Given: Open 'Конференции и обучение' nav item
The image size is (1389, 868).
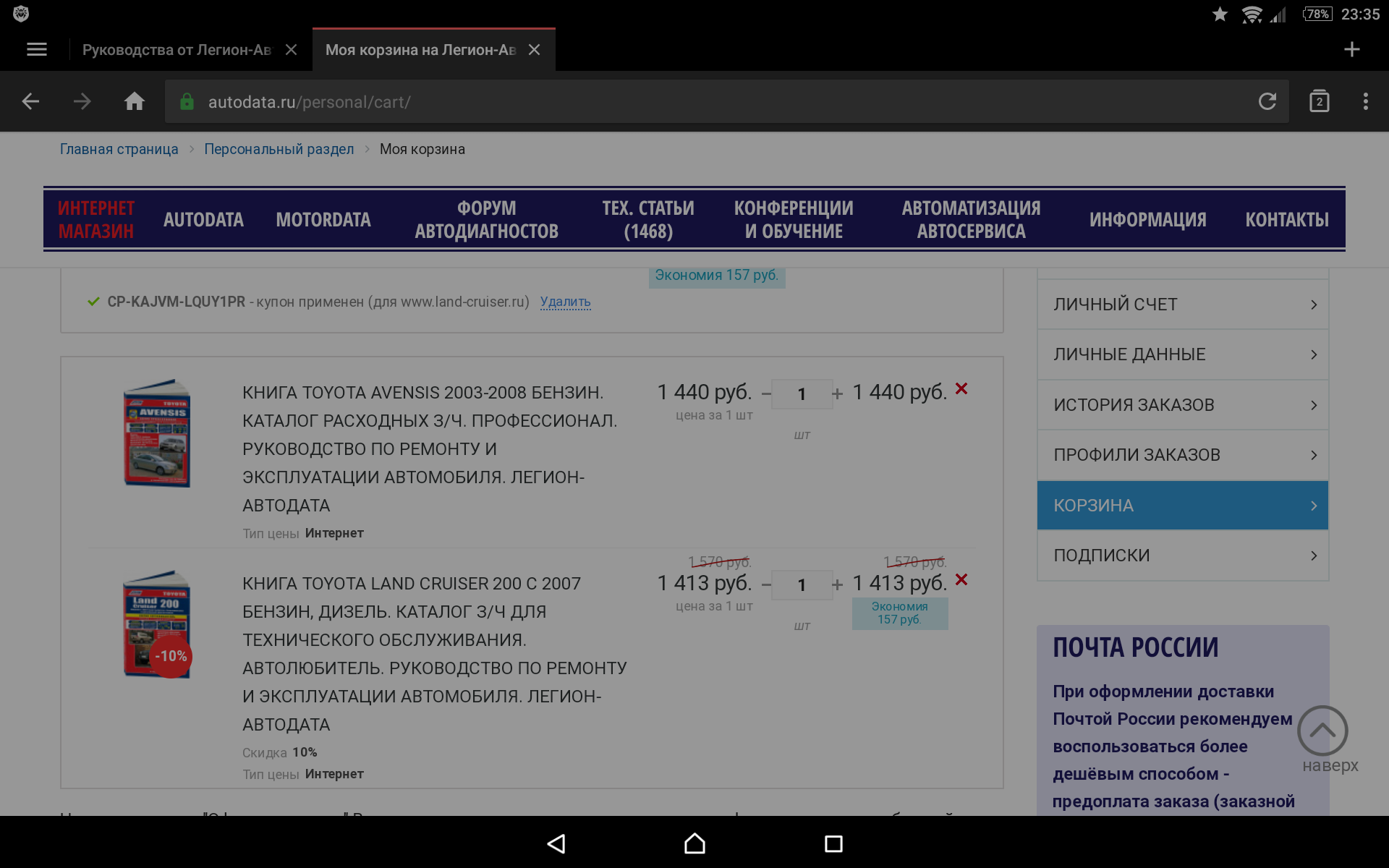Looking at the screenshot, I should coord(794,219).
